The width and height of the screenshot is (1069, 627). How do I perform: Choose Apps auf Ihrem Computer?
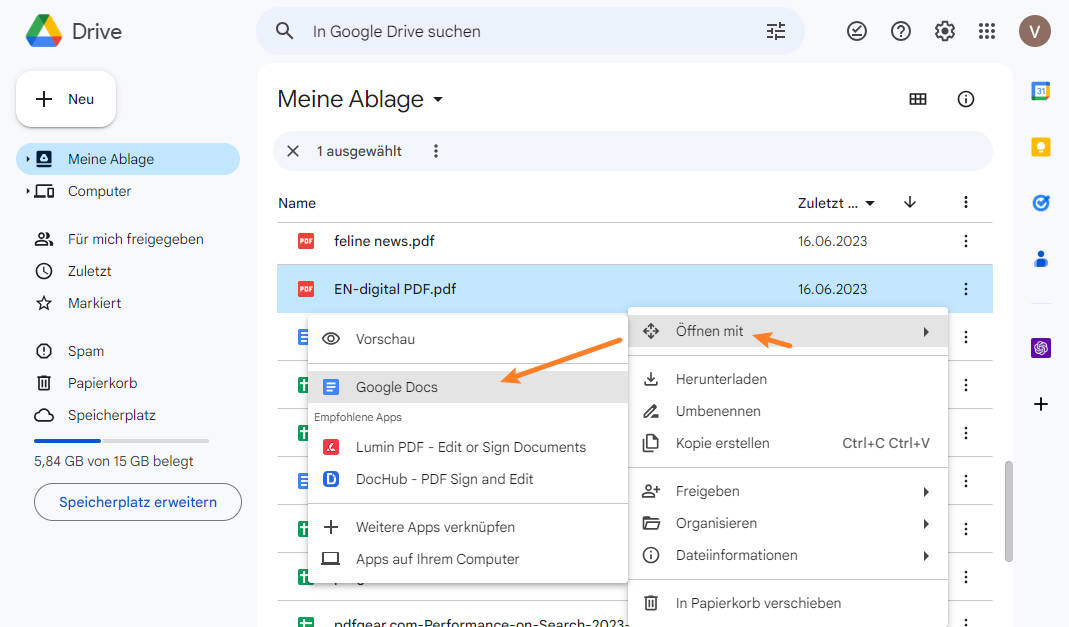click(x=468, y=559)
